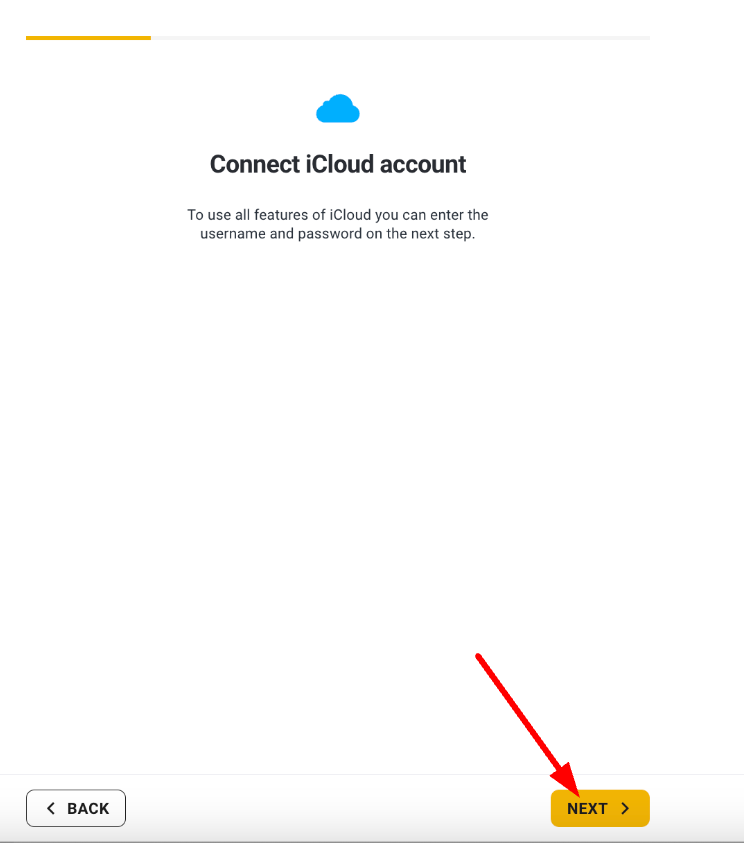Click the "username and password" text line
Viewport: 744px width, 846px height.
338,234
